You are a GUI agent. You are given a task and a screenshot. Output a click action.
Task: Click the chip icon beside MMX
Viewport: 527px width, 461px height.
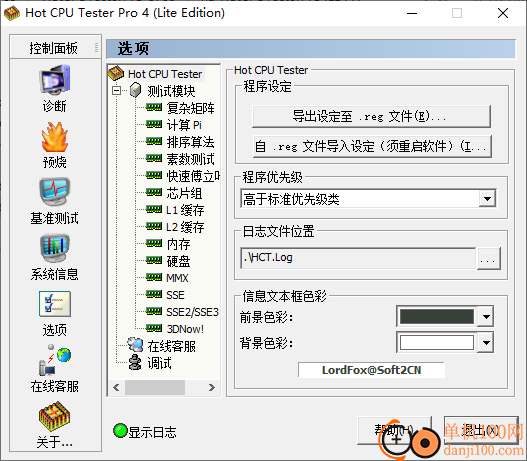[x=154, y=278]
